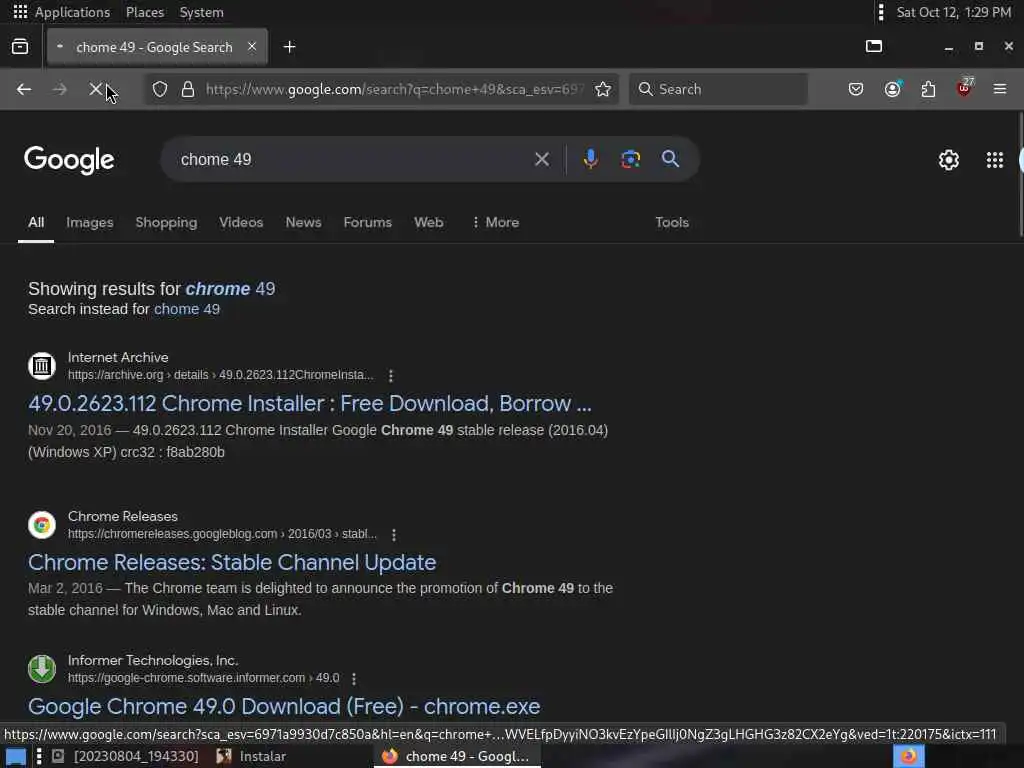Viewport: 1024px width, 768px height.
Task: Open the Extensions puzzle icon
Action: tap(928, 89)
